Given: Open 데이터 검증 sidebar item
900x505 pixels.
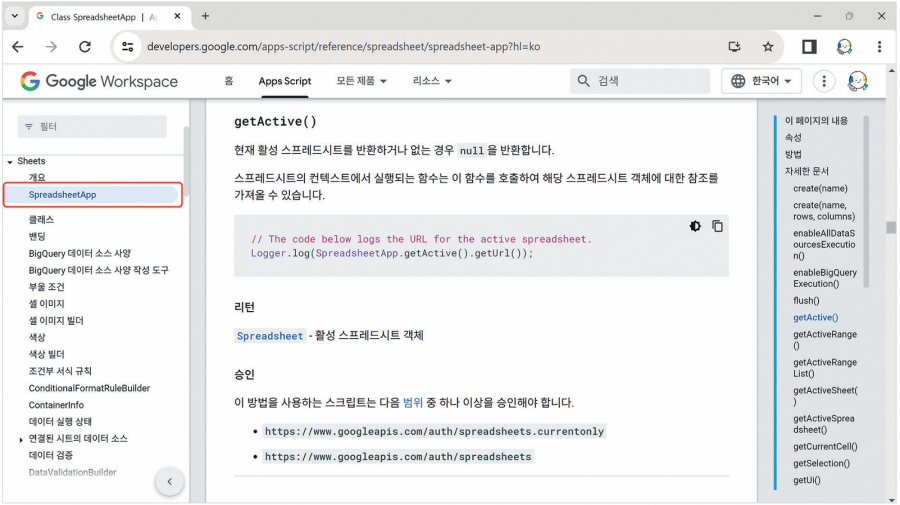Looking at the screenshot, I should click(x=51, y=455).
